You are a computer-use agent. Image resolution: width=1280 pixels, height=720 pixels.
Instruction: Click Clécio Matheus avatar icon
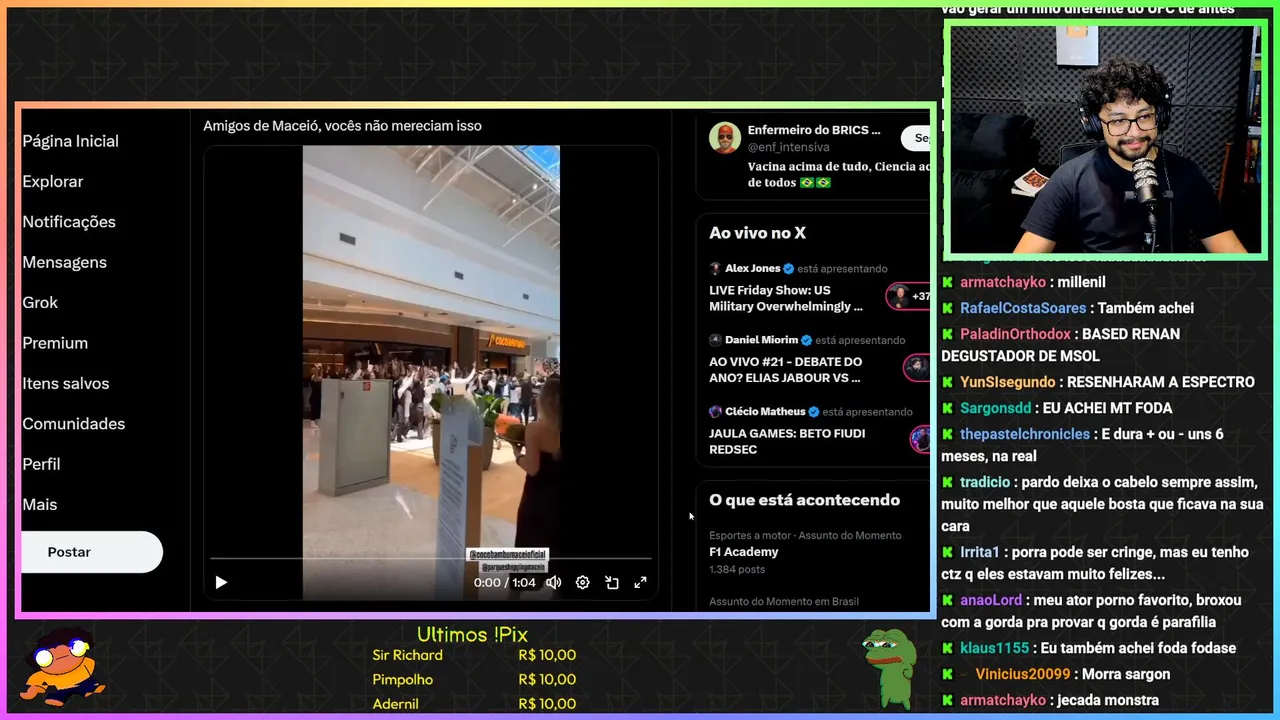pos(715,411)
